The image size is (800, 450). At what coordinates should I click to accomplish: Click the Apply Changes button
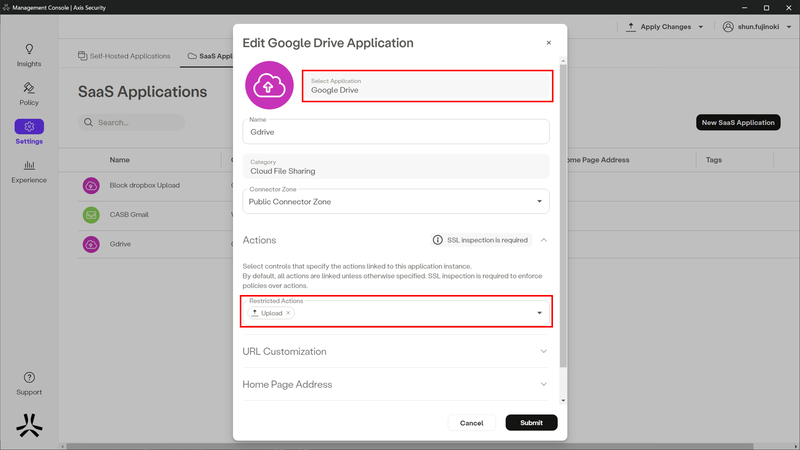(x=665, y=27)
